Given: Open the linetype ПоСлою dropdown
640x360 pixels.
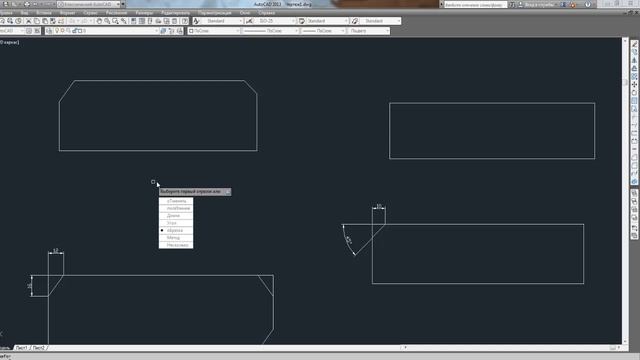Looking at the screenshot, I should tap(271, 31).
